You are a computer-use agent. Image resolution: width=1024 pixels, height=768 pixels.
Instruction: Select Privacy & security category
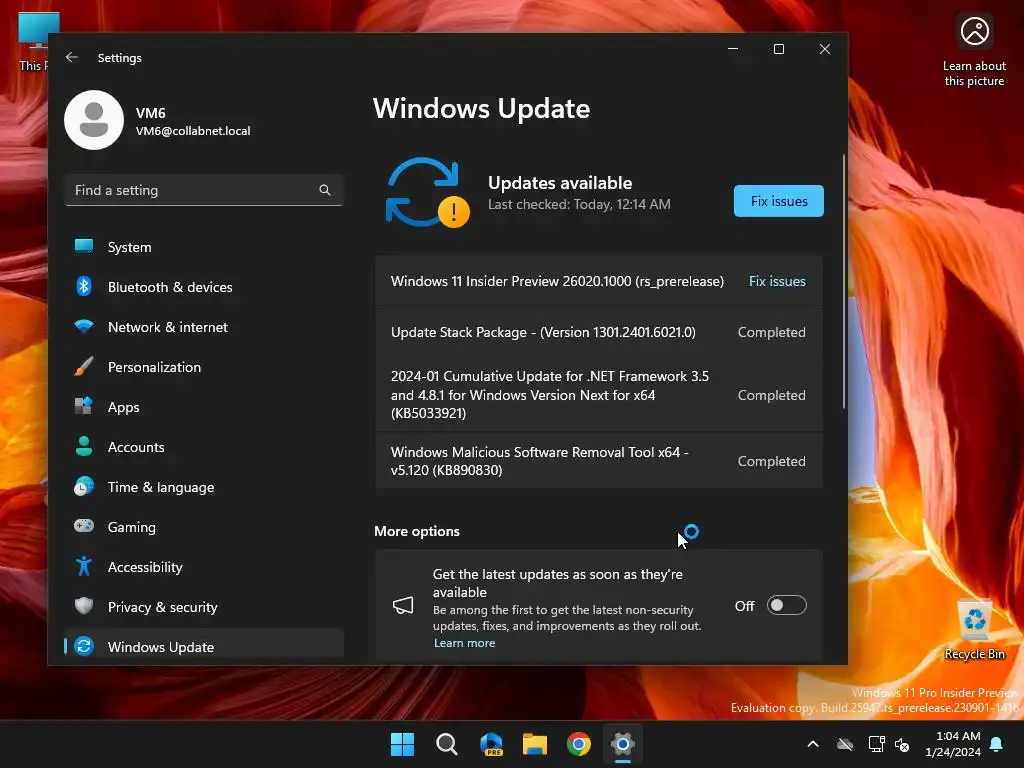click(x=204, y=607)
